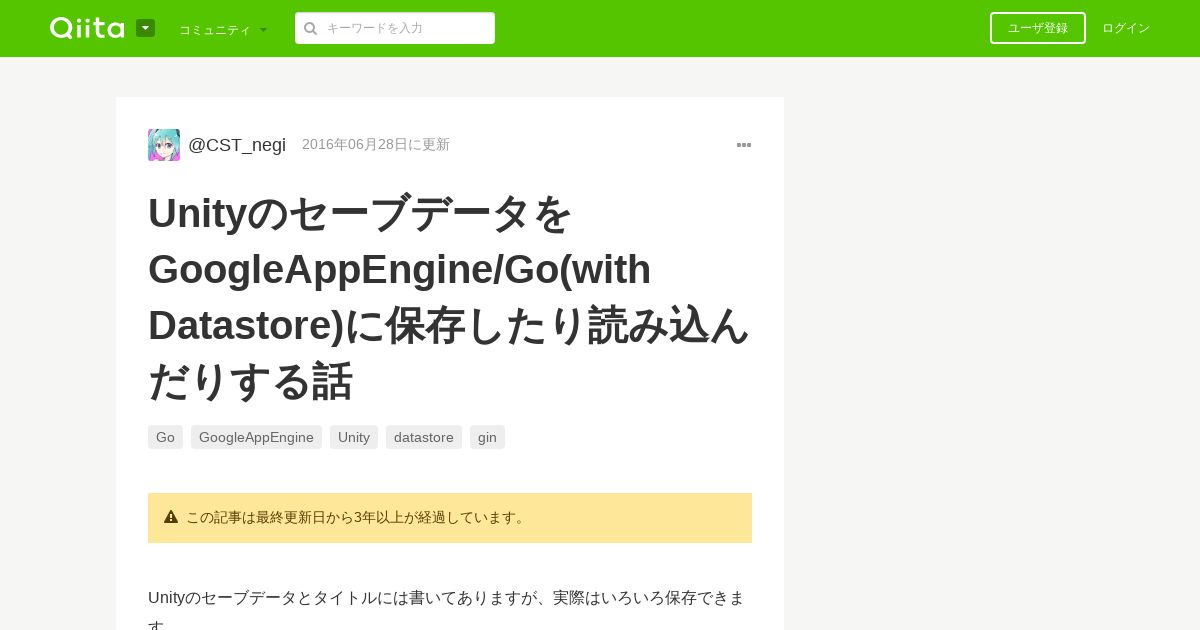This screenshot has height=630, width=1200.
Task: Select the Unity tag
Action: (x=354, y=437)
